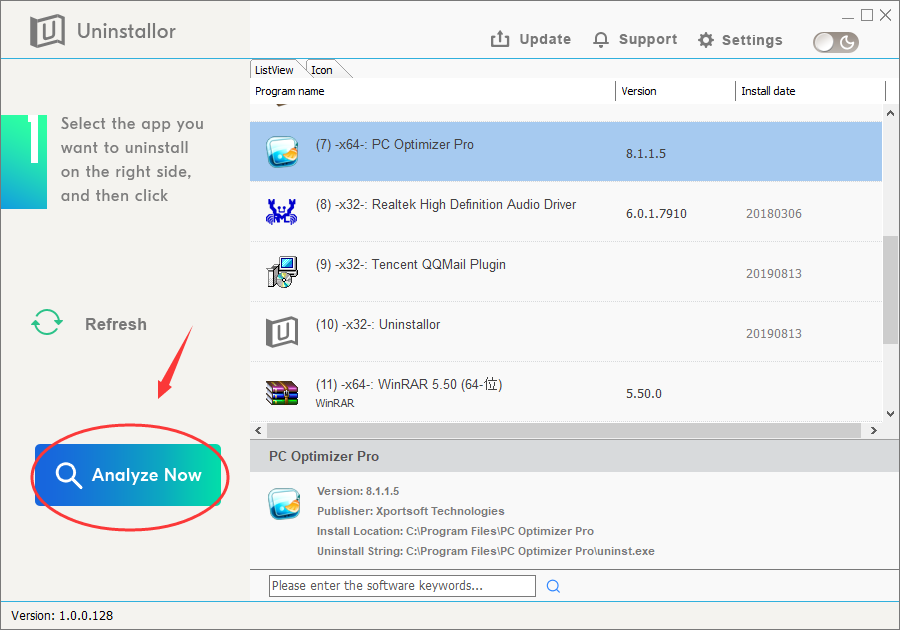Click the PC Optimizer Pro details heading
The height and width of the screenshot is (630, 900).
coord(324,456)
